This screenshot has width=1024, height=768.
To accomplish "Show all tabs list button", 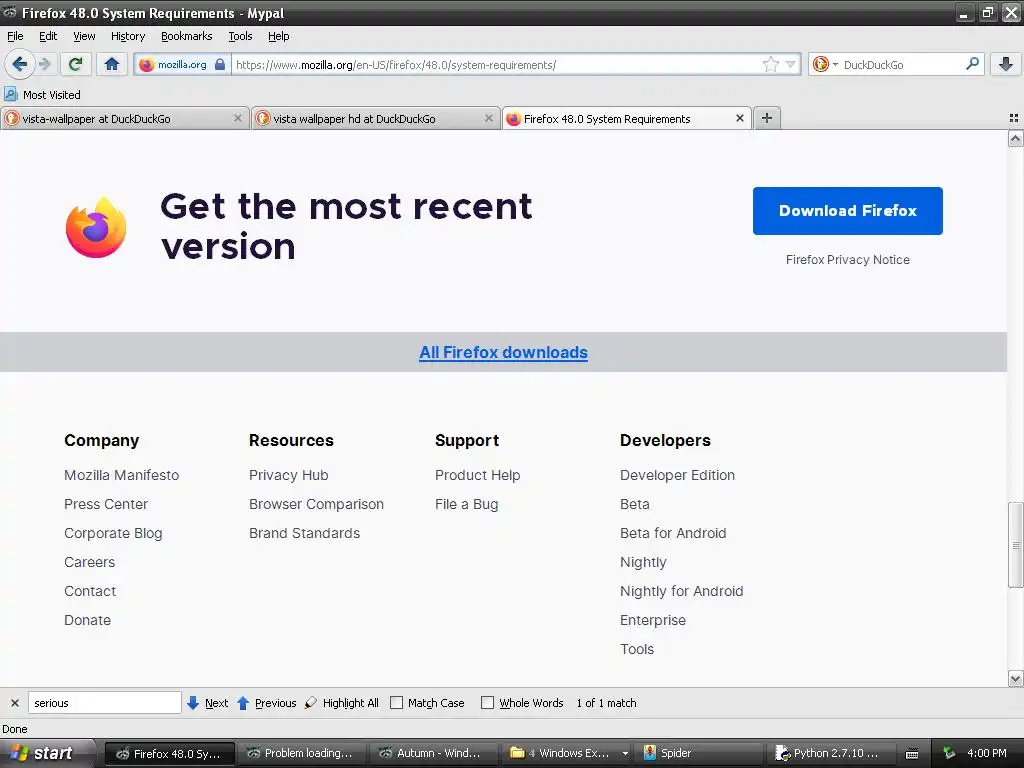I will point(1014,118).
